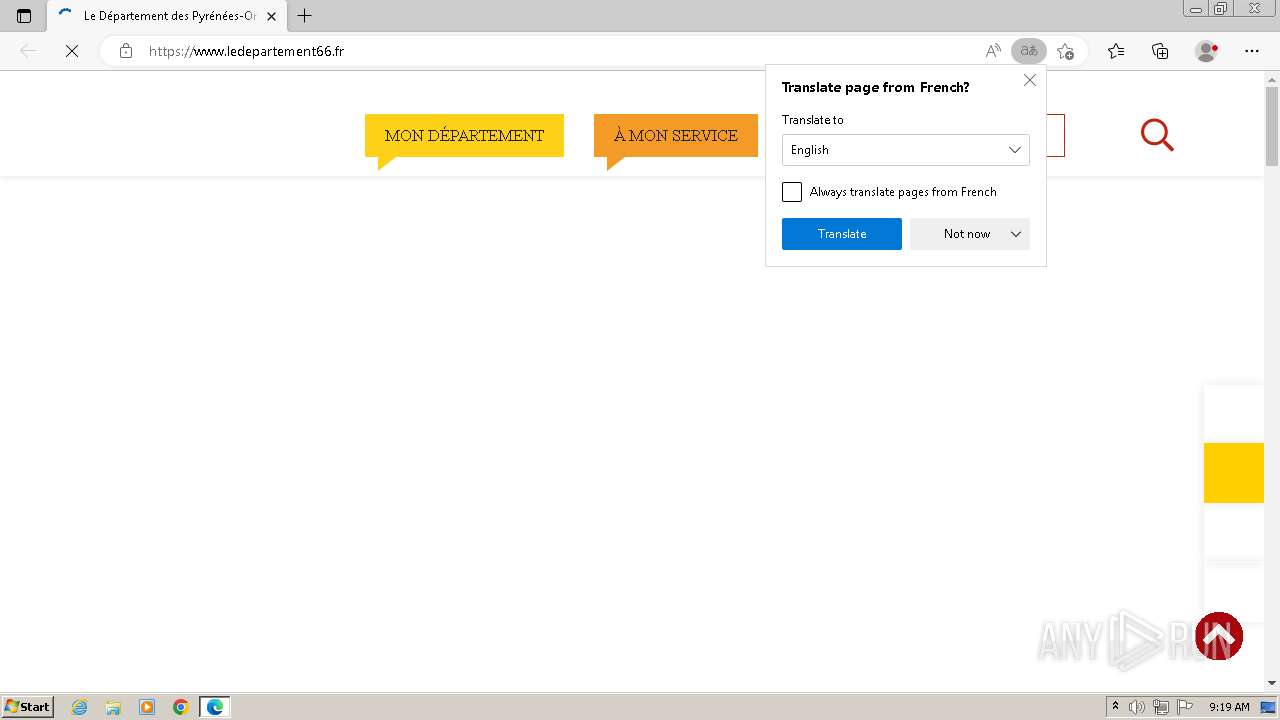Open the À MON SERVICE menu
This screenshot has width=1280, height=720.
click(676, 136)
